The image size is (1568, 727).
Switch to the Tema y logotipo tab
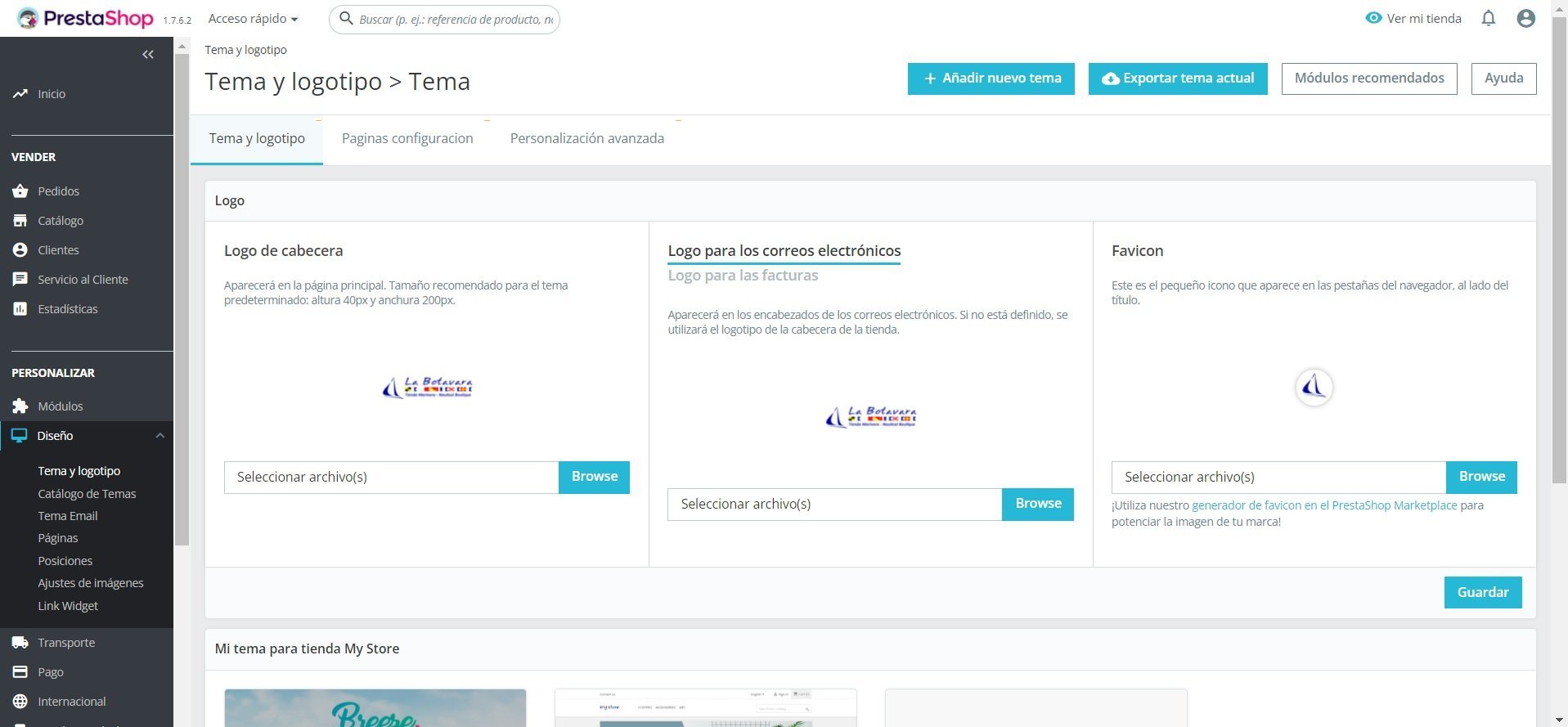click(257, 139)
